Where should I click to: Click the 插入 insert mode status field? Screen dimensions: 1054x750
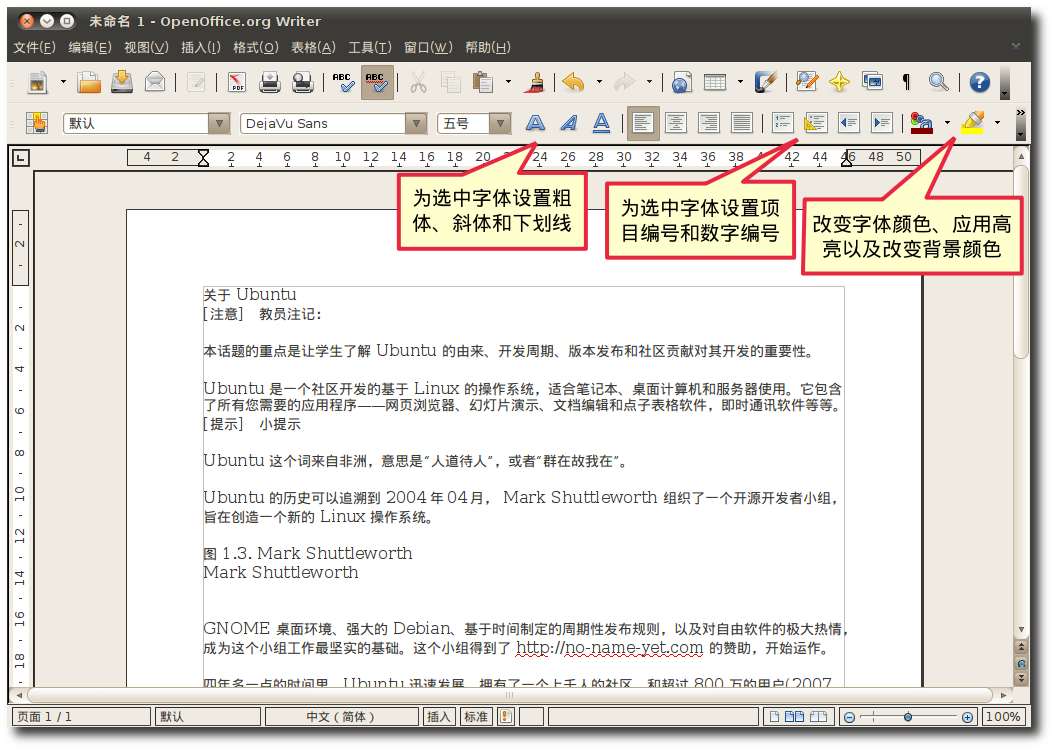click(438, 717)
